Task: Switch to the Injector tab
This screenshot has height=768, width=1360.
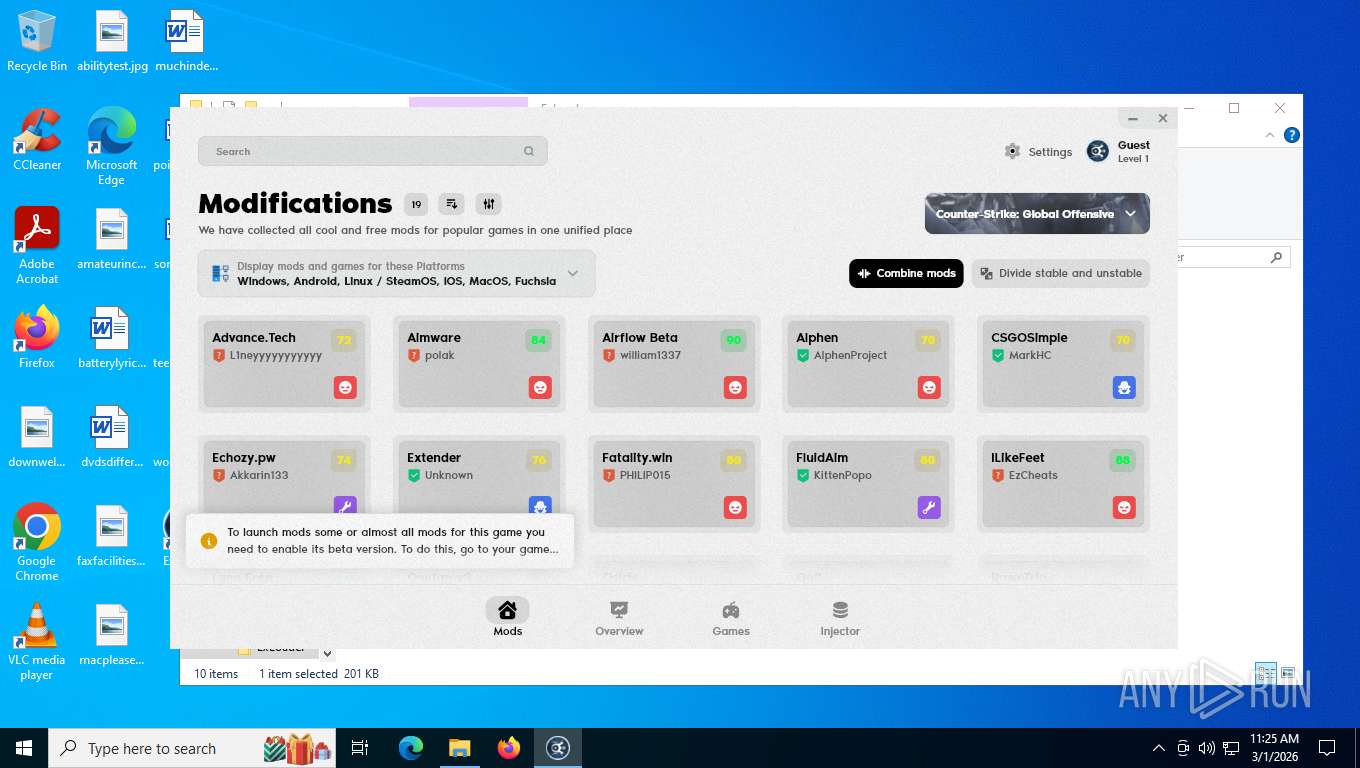Action: [840, 618]
